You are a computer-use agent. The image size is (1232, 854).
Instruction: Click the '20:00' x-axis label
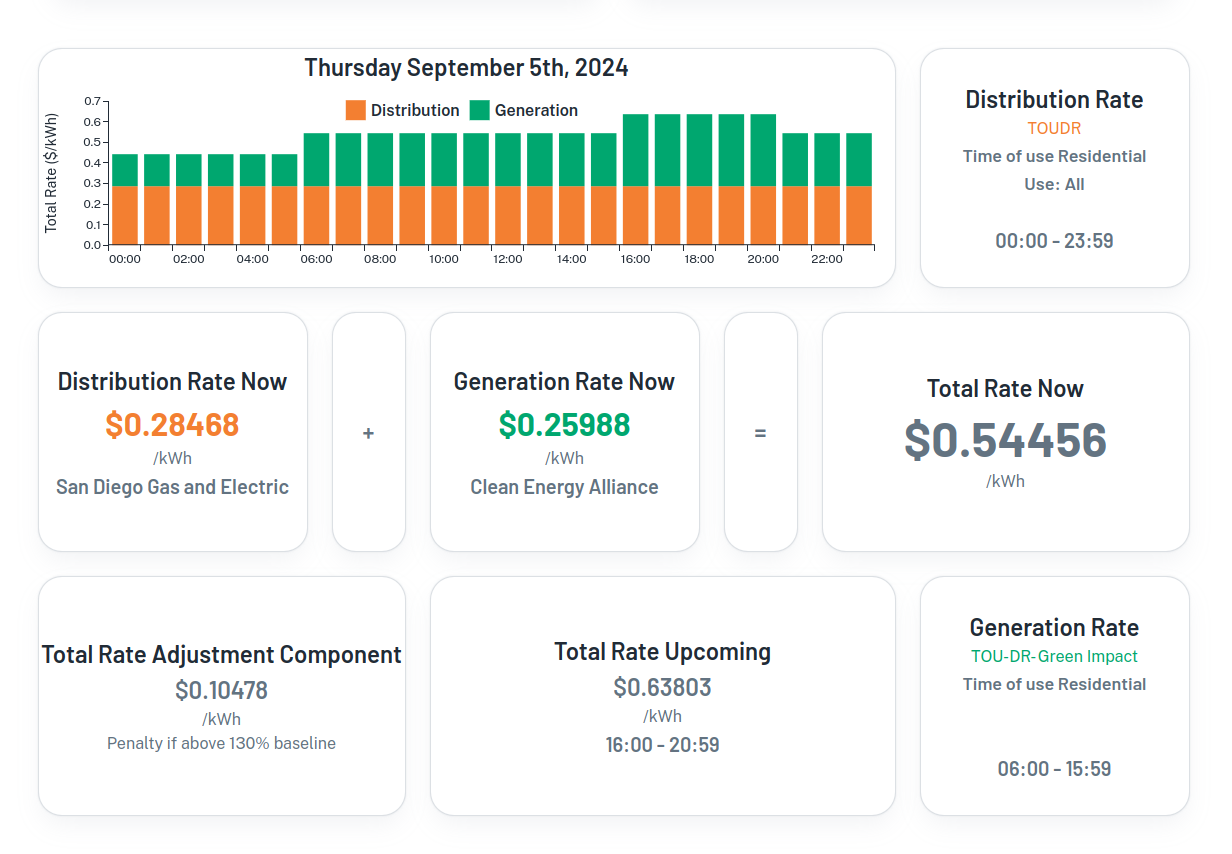click(x=763, y=259)
